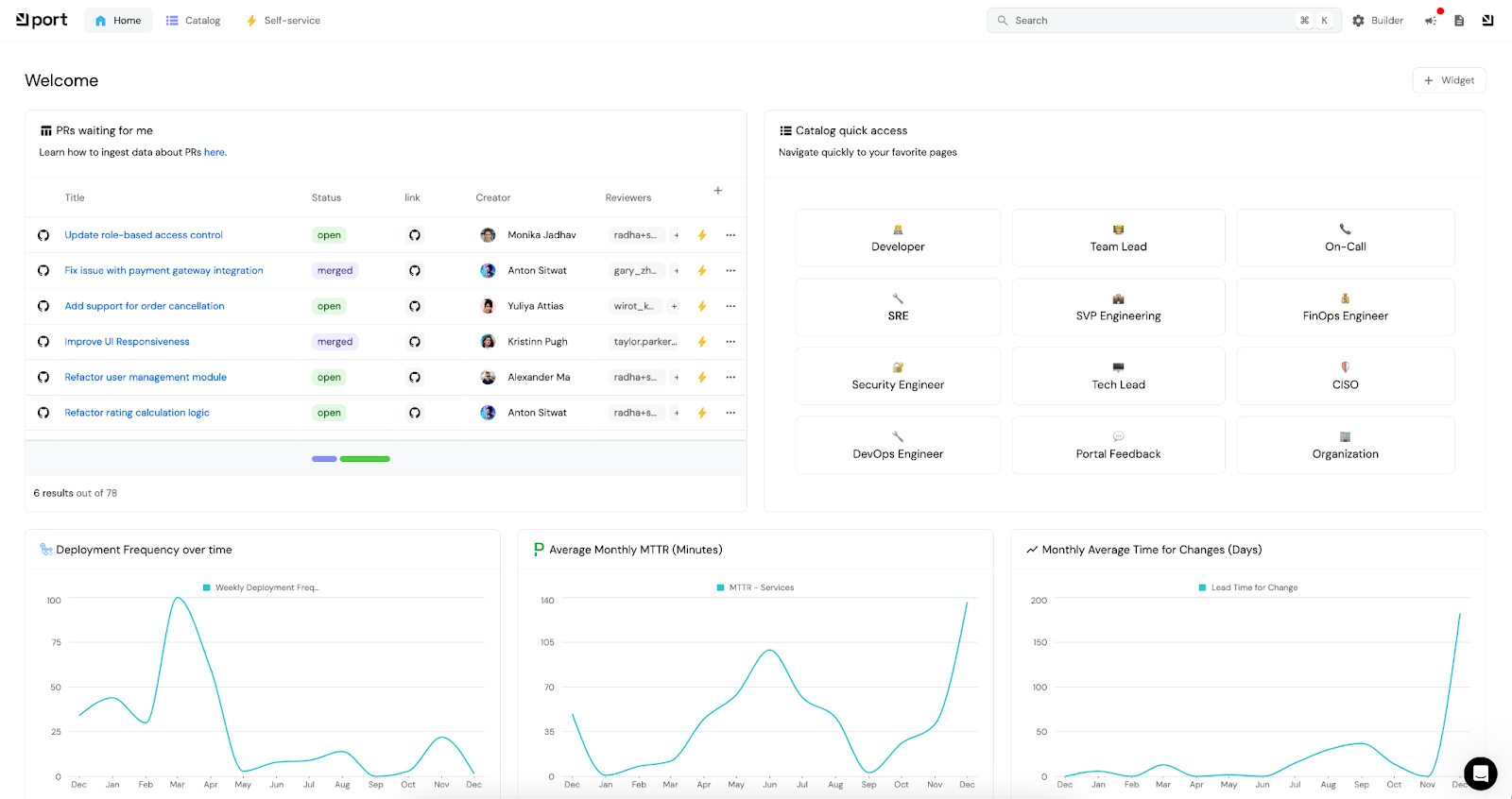
Task: Open the FinOps Engineer quick access card
Action: tap(1345, 307)
